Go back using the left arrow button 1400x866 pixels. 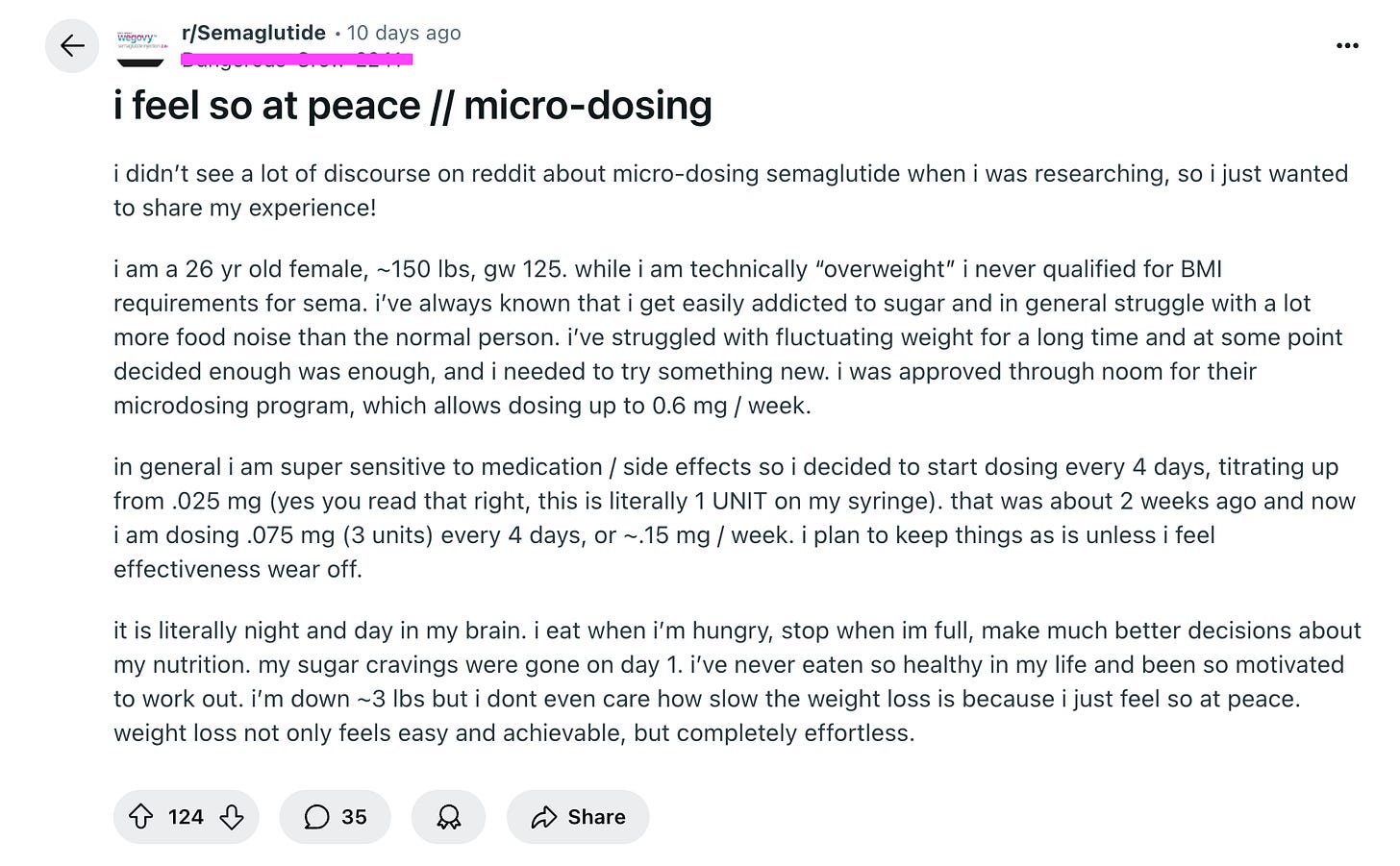[72, 45]
